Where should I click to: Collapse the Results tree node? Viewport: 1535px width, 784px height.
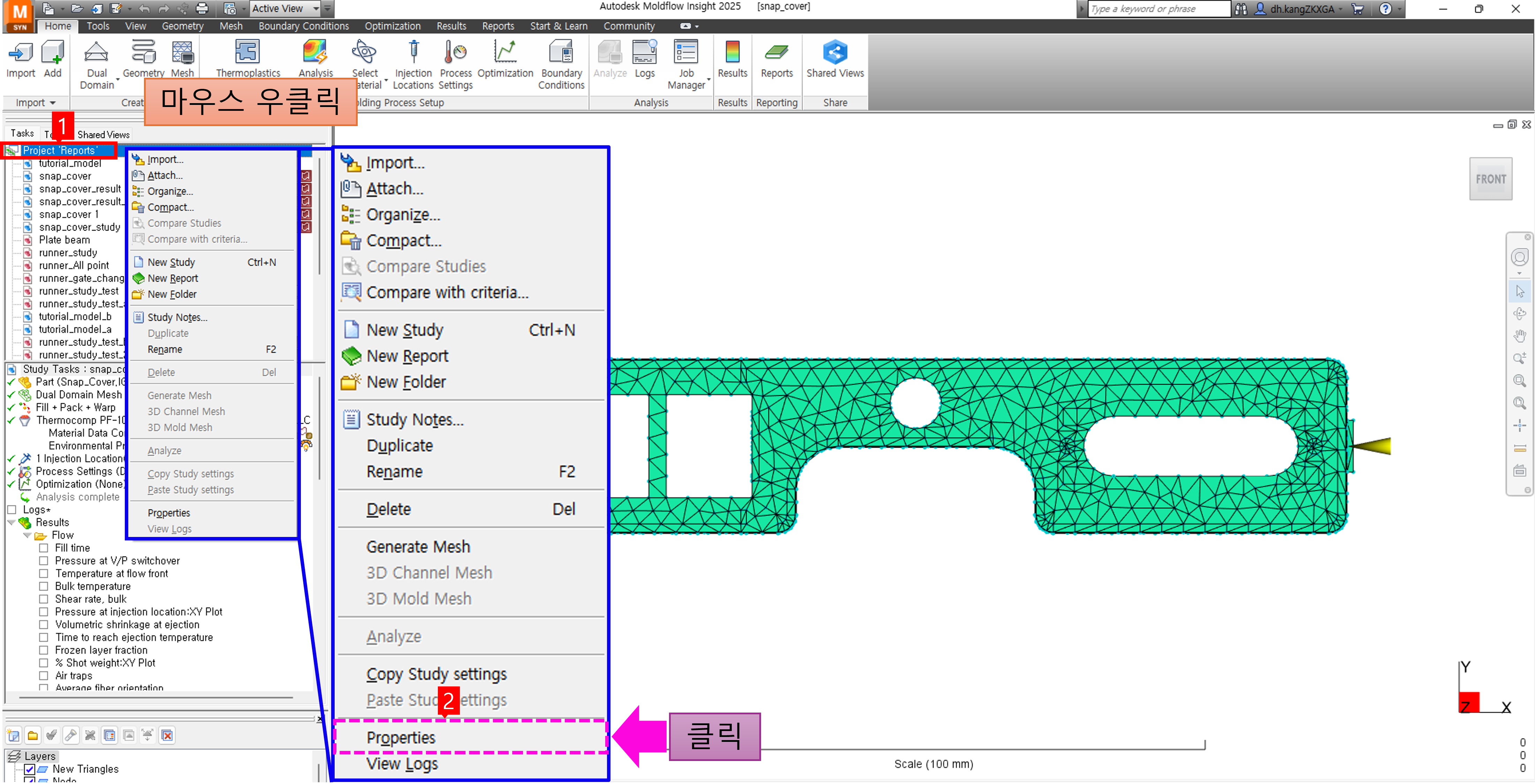(11, 523)
